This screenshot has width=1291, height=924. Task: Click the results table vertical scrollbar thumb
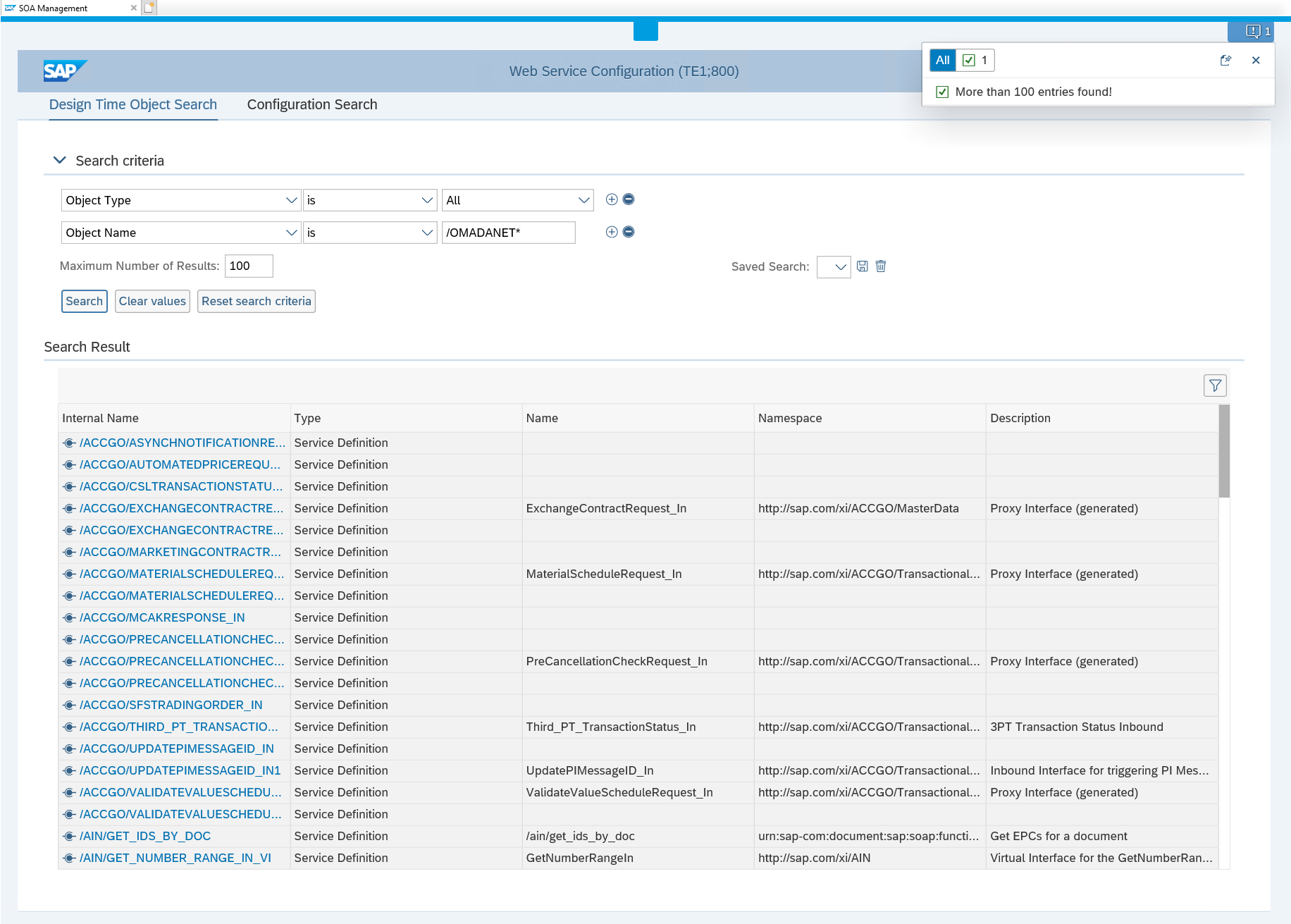tap(1224, 451)
